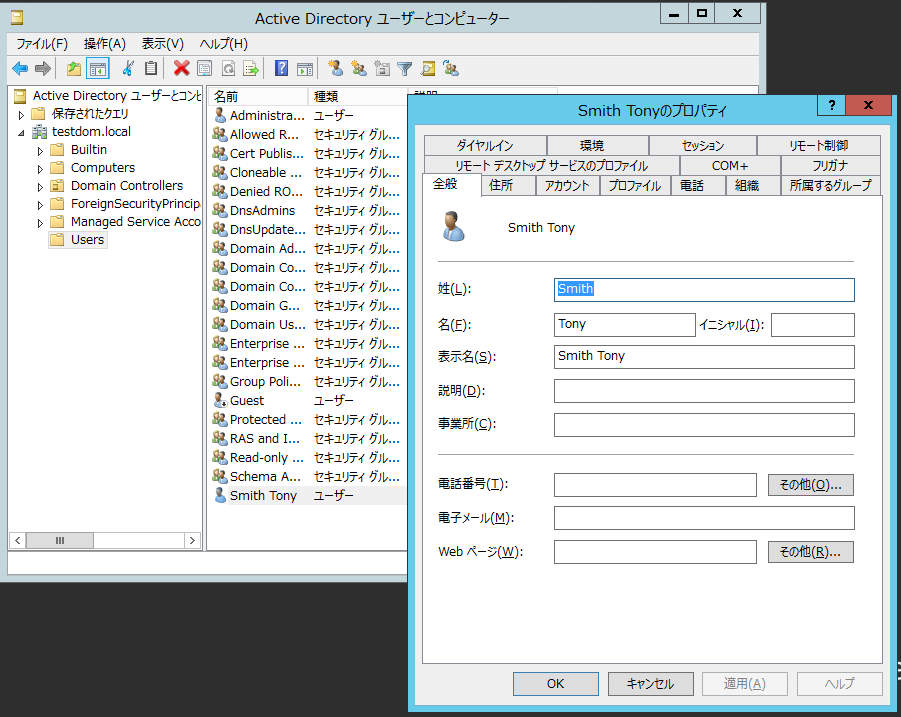Switch to the ダイヤルイン tab

(485, 145)
